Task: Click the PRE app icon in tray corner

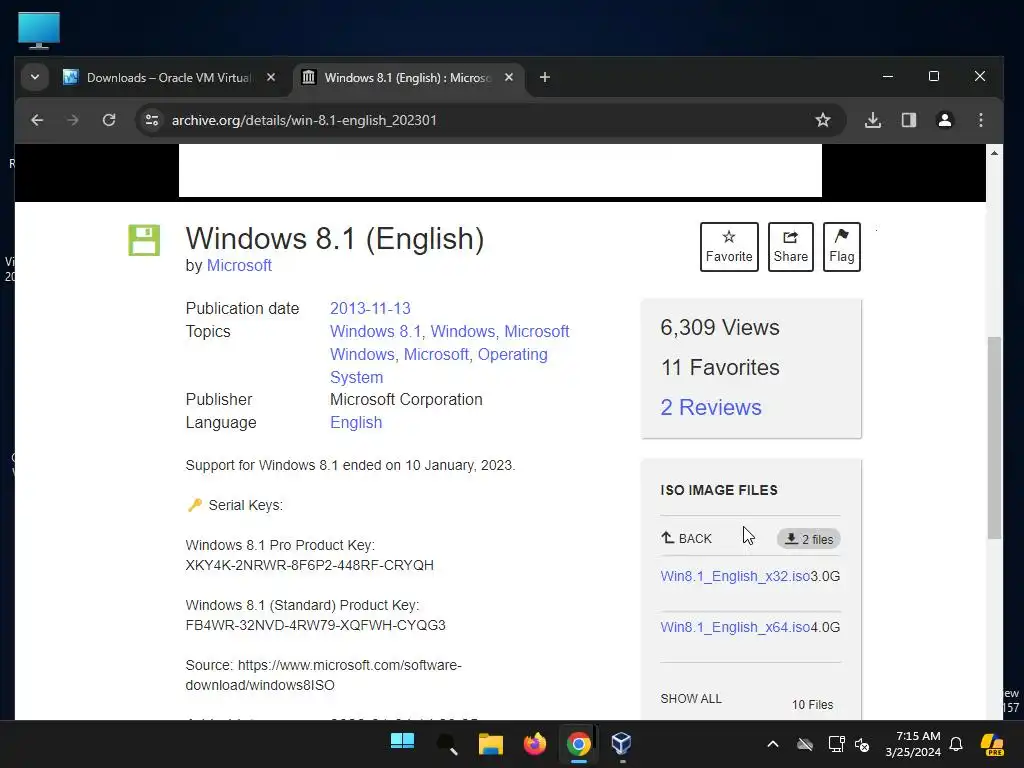Action: pyautogui.click(x=992, y=744)
